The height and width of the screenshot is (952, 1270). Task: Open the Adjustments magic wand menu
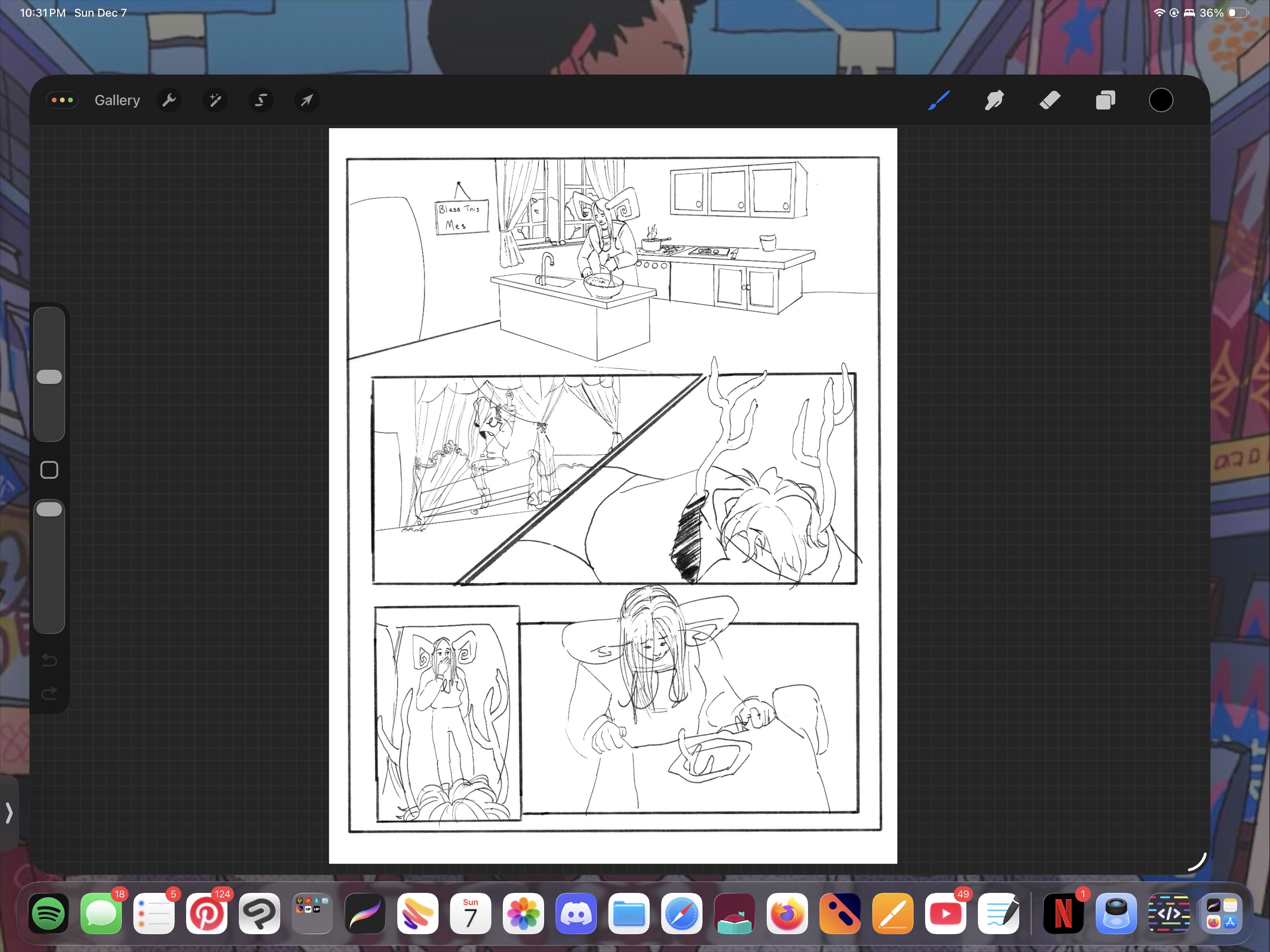click(x=215, y=100)
